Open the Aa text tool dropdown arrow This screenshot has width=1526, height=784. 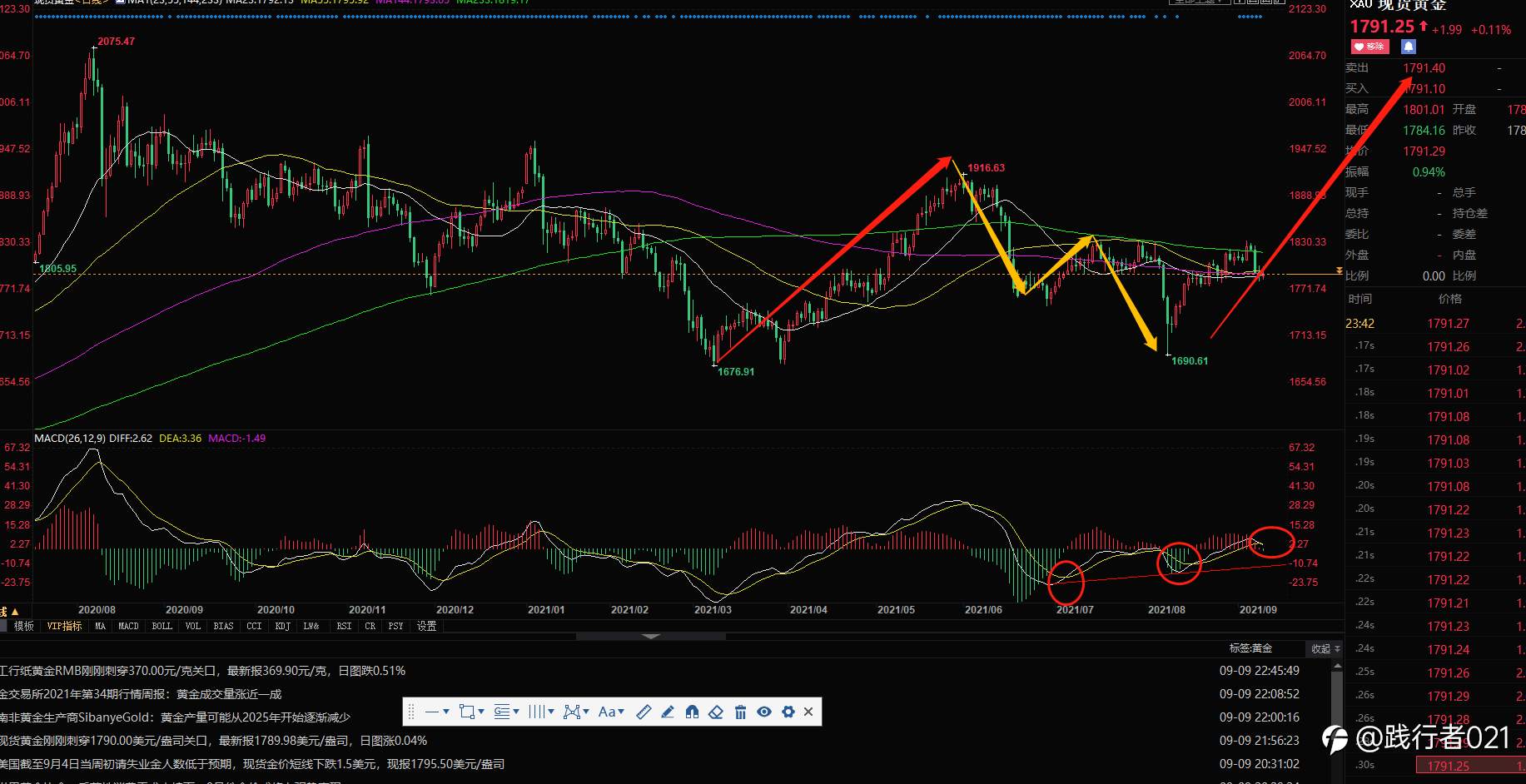[x=622, y=712]
